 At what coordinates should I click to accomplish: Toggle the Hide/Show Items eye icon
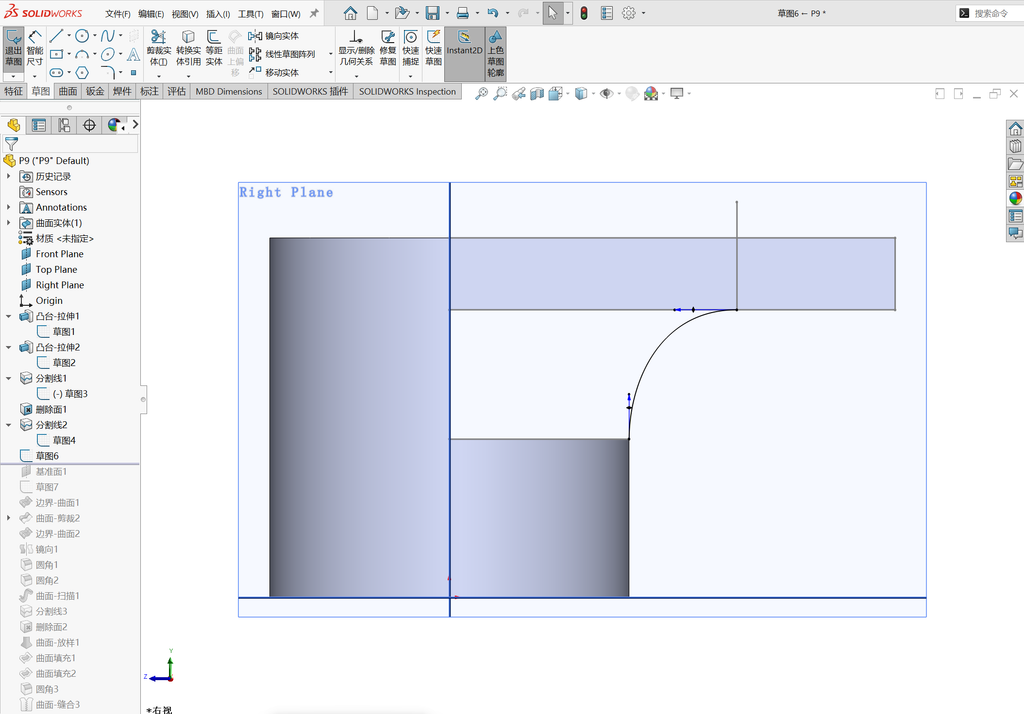click(606, 93)
